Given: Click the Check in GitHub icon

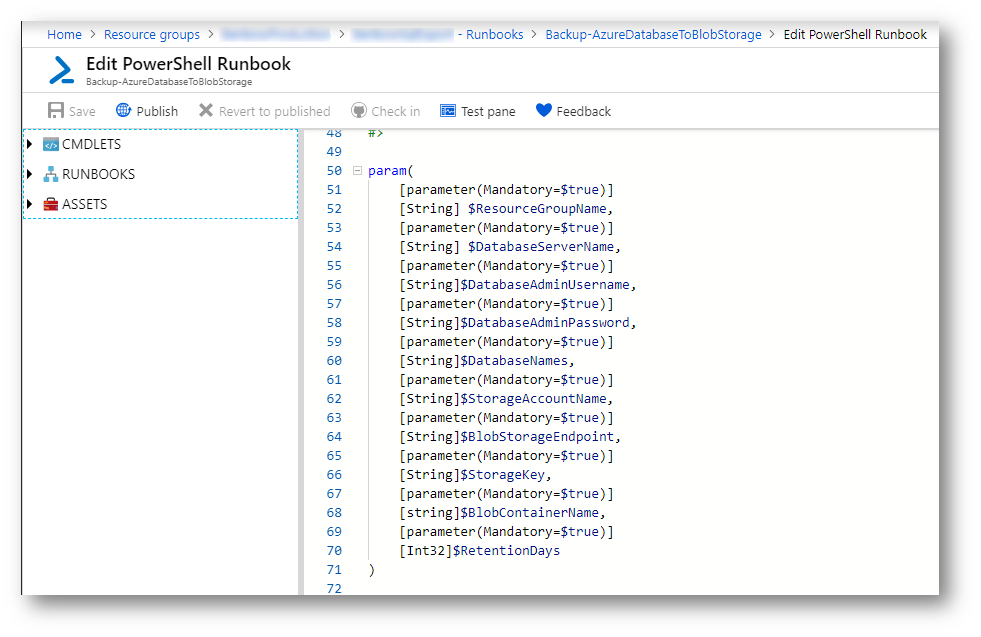Looking at the screenshot, I should click(x=358, y=111).
